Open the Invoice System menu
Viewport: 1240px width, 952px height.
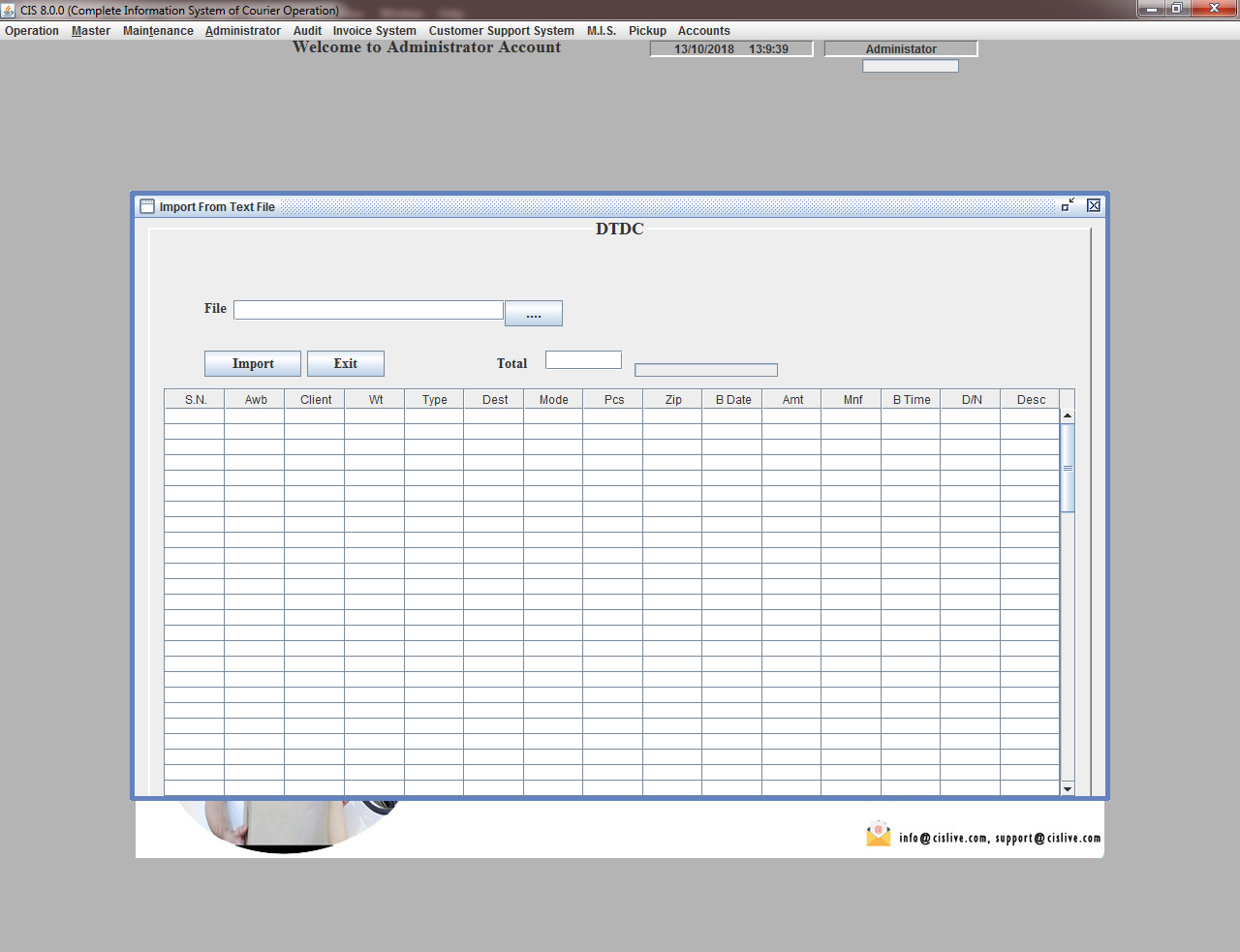[375, 31]
